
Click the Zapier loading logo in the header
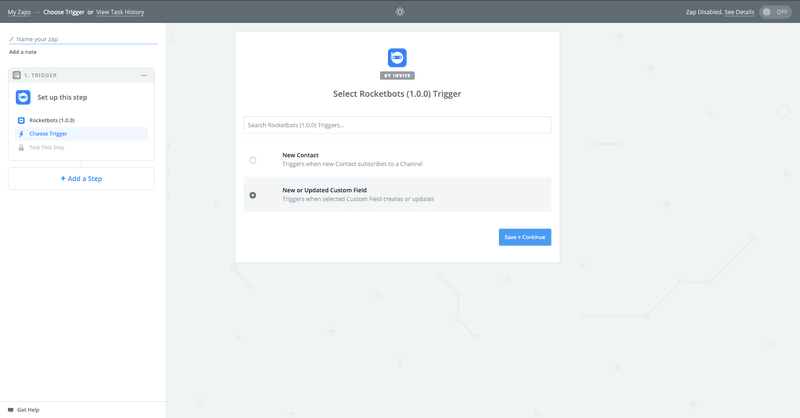pyautogui.click(x=400, y=12)
